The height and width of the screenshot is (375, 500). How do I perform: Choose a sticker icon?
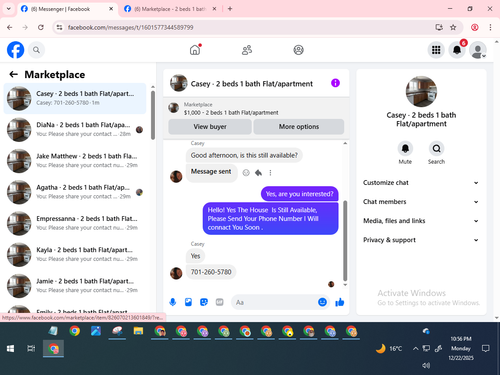pos(204,302)
